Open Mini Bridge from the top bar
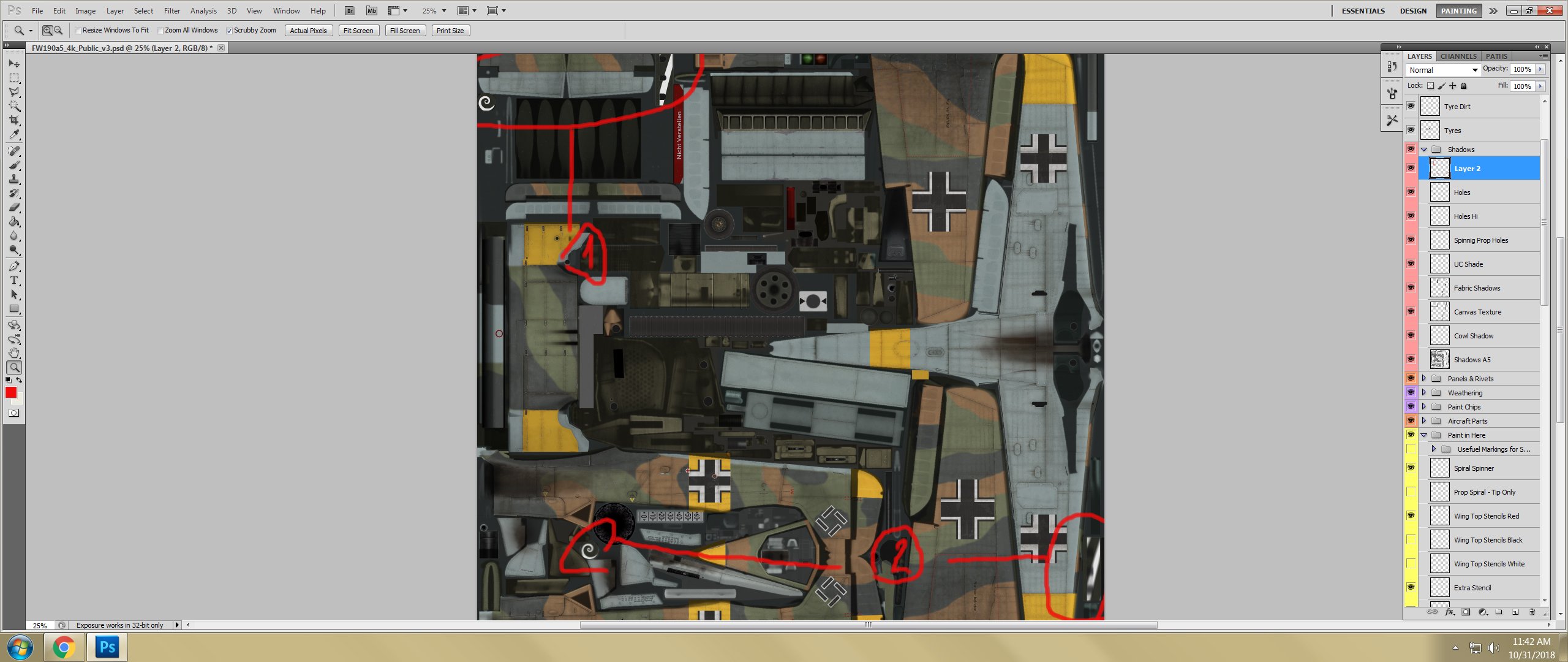This screenshot has height=662, width=1568. coord(372,10)
